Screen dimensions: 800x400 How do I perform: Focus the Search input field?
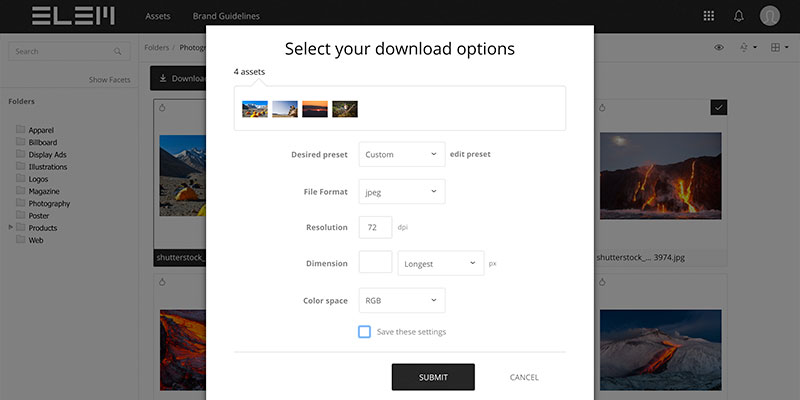69,52
